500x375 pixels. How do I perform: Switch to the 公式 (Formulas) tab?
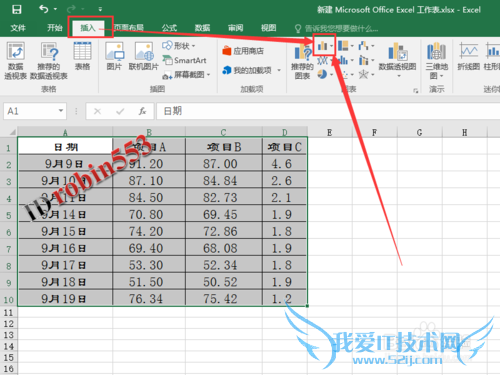[x=169, y=28]
